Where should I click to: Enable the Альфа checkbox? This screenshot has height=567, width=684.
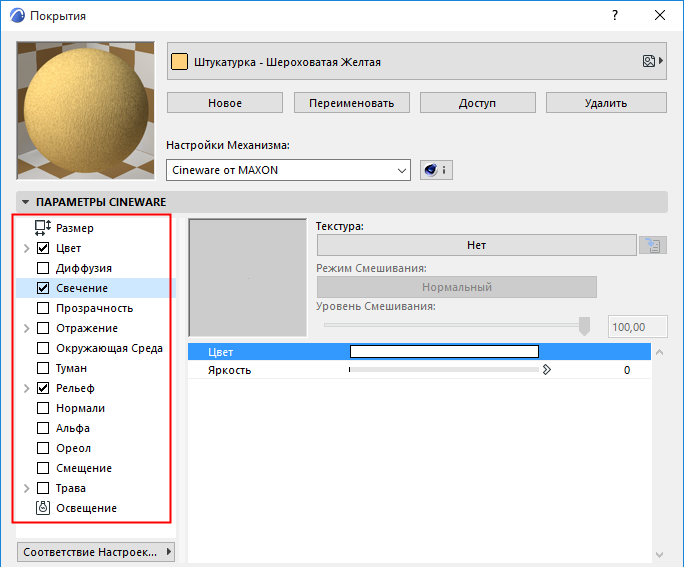pyautogui.click(x=43, y=428)
